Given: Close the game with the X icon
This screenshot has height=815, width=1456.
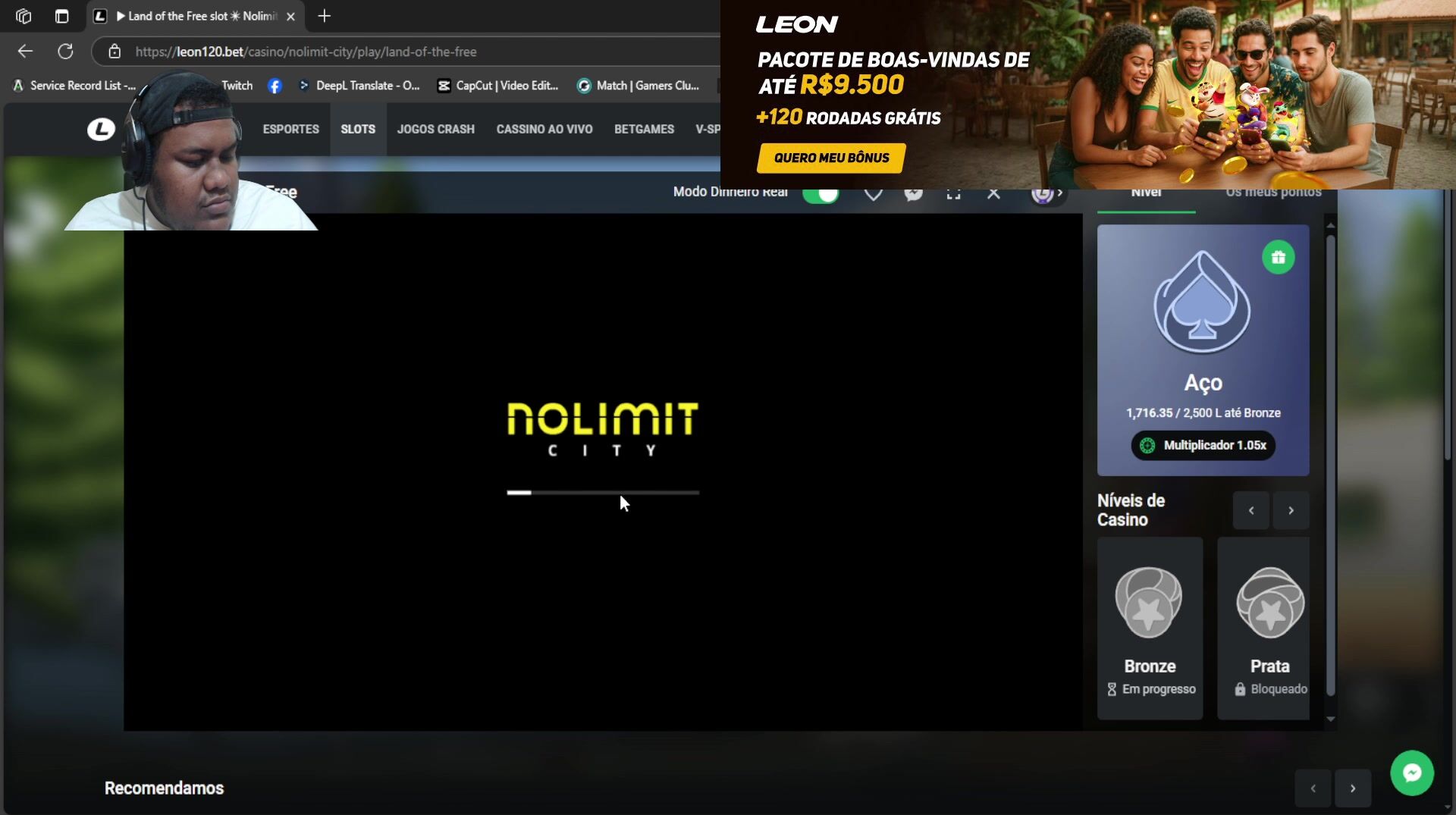Looking at the screenshot, I should 993,194.
